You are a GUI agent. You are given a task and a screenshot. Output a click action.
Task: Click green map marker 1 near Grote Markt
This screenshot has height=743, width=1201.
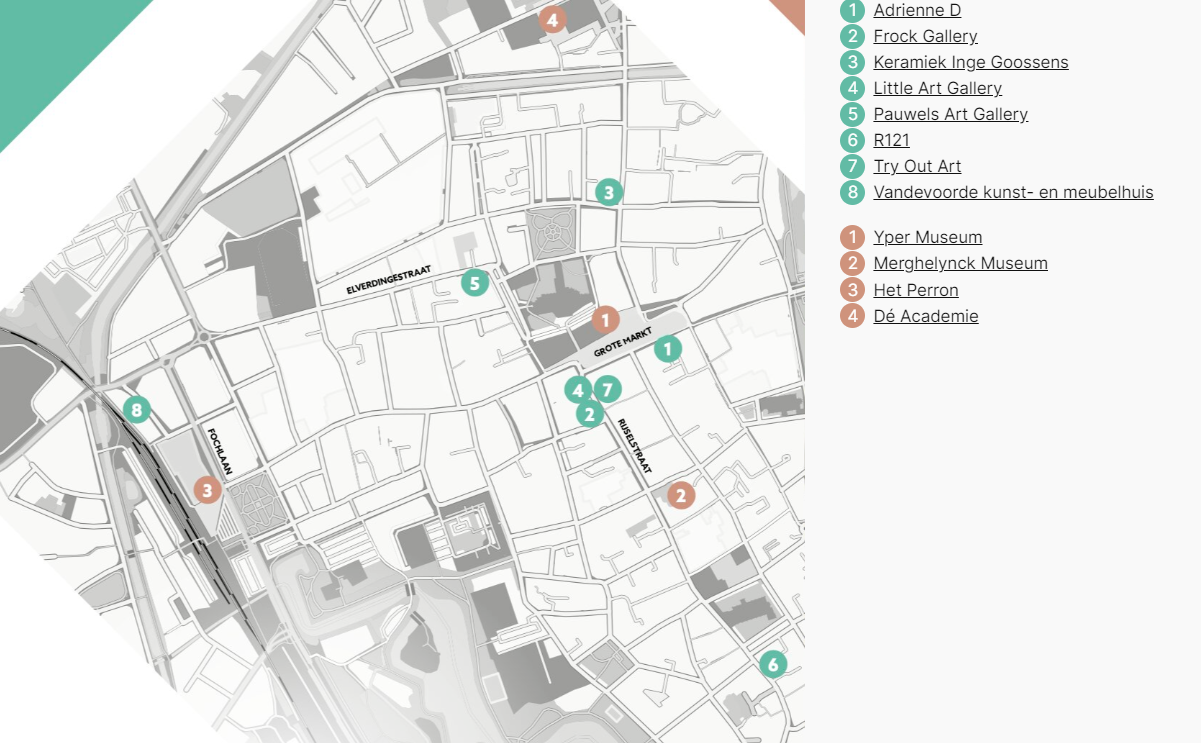tap(668, 349)
